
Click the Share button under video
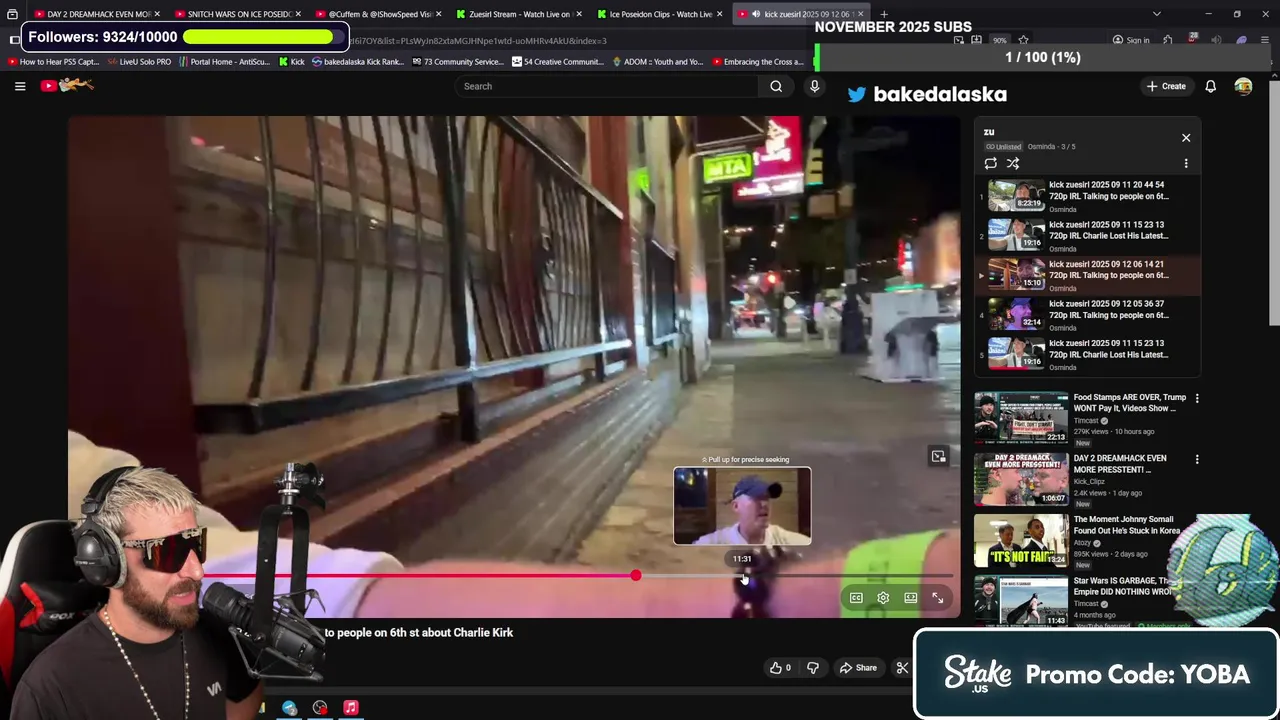[858, 668]
